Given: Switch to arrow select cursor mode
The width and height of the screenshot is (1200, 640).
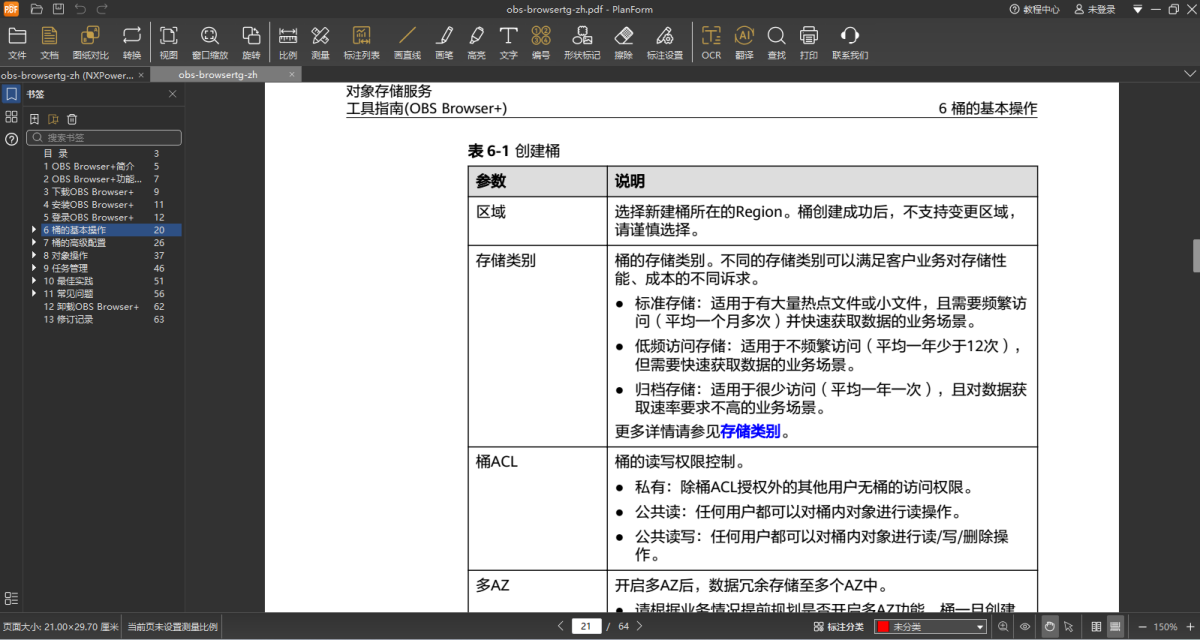Looking at the screenshot, I should (1069, 627).
